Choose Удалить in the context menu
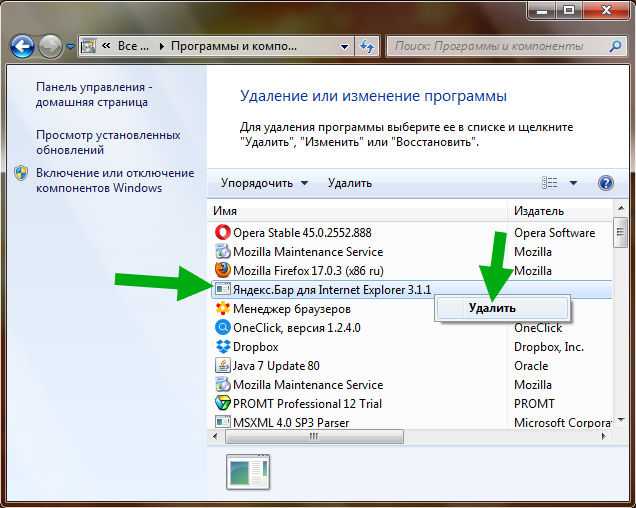636x508 pixels. pos(503,308)
